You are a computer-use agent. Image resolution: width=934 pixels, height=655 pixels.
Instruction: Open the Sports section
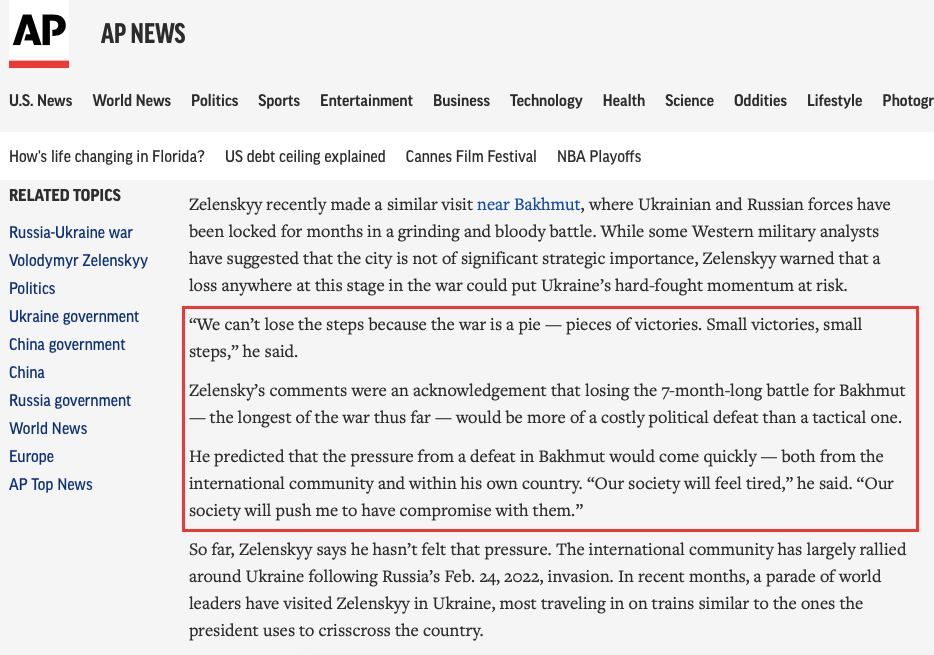[x=279, y=101]
